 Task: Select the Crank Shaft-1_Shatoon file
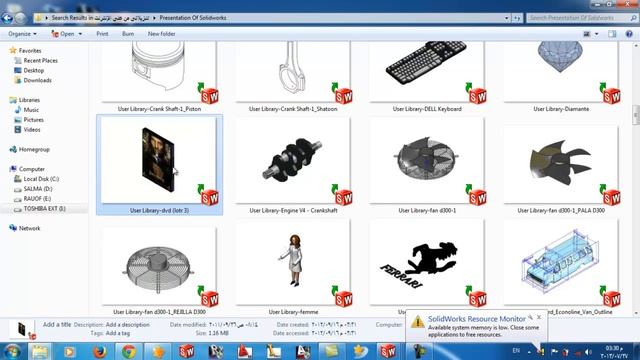pyautogui.click(x=293, y=72)
